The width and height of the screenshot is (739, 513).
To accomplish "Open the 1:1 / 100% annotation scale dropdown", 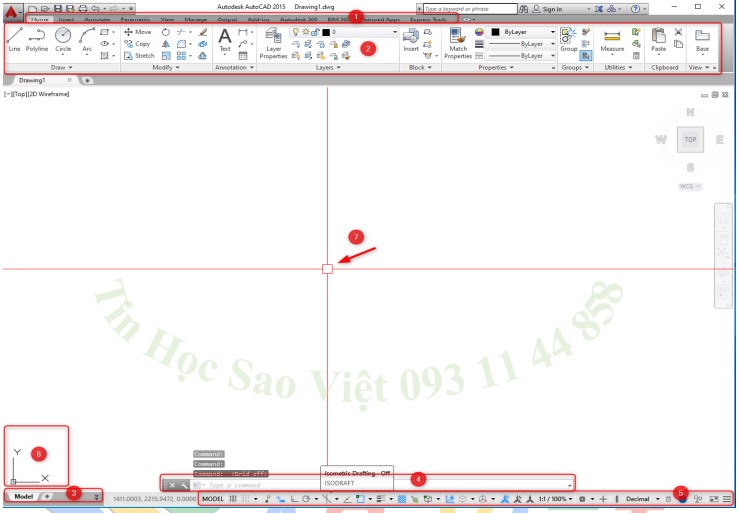I will point(555,498).
